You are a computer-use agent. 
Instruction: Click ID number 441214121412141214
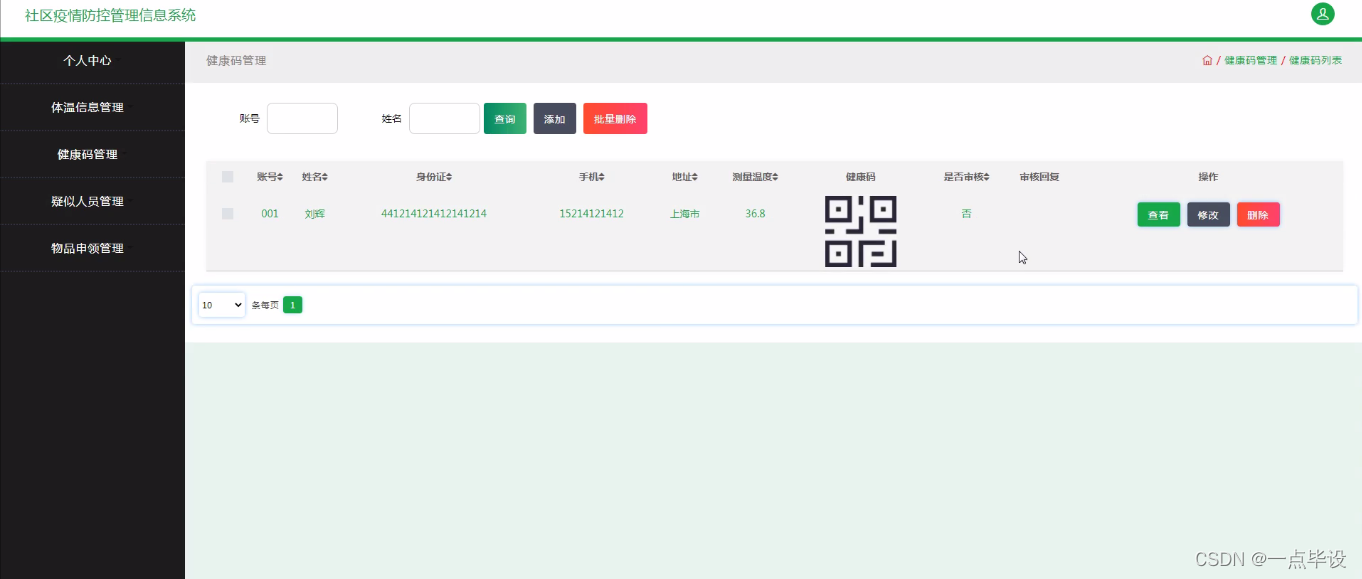[x=434, y=214]
